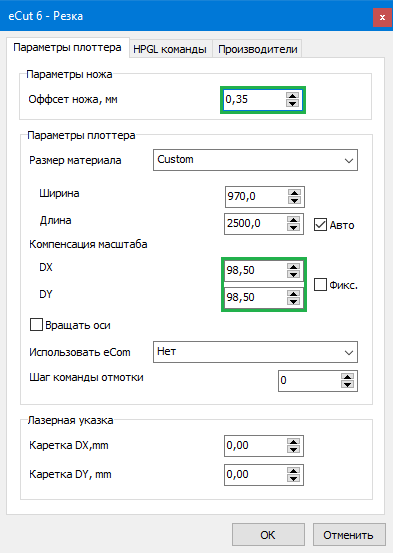
Task: Decrease Шаг команды отмотки with down arrow
Action: pyautogui.click(x=347, y=385)
